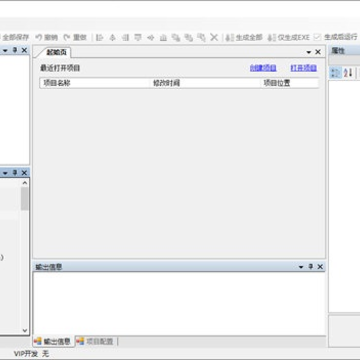Click the 创建项目 link

click(x=263, y=68)
